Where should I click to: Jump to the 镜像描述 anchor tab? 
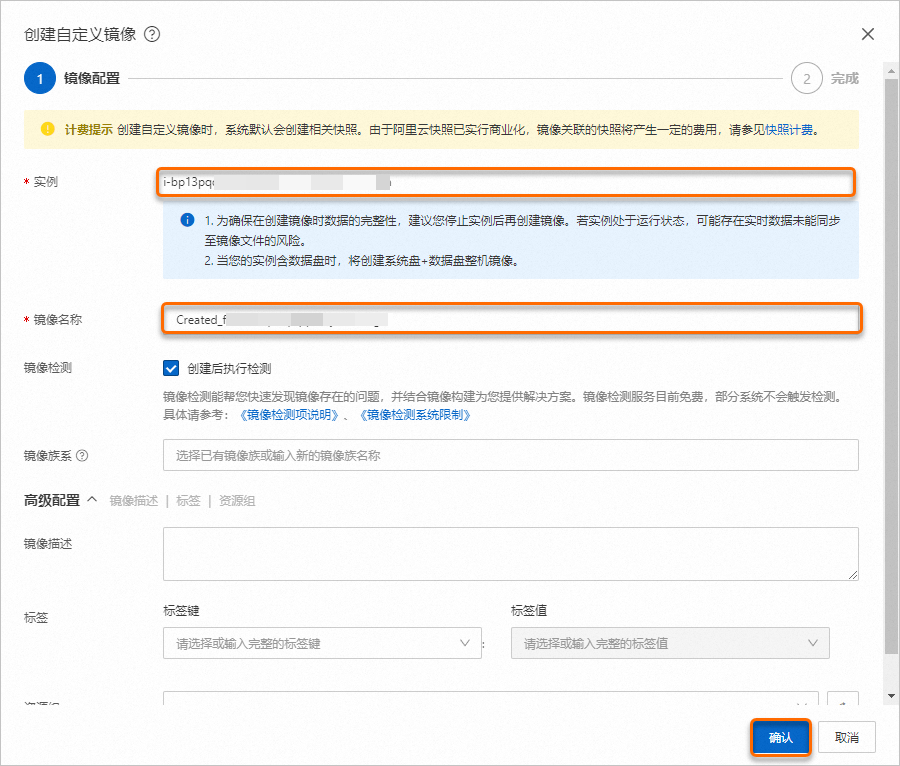pos(134,501)
